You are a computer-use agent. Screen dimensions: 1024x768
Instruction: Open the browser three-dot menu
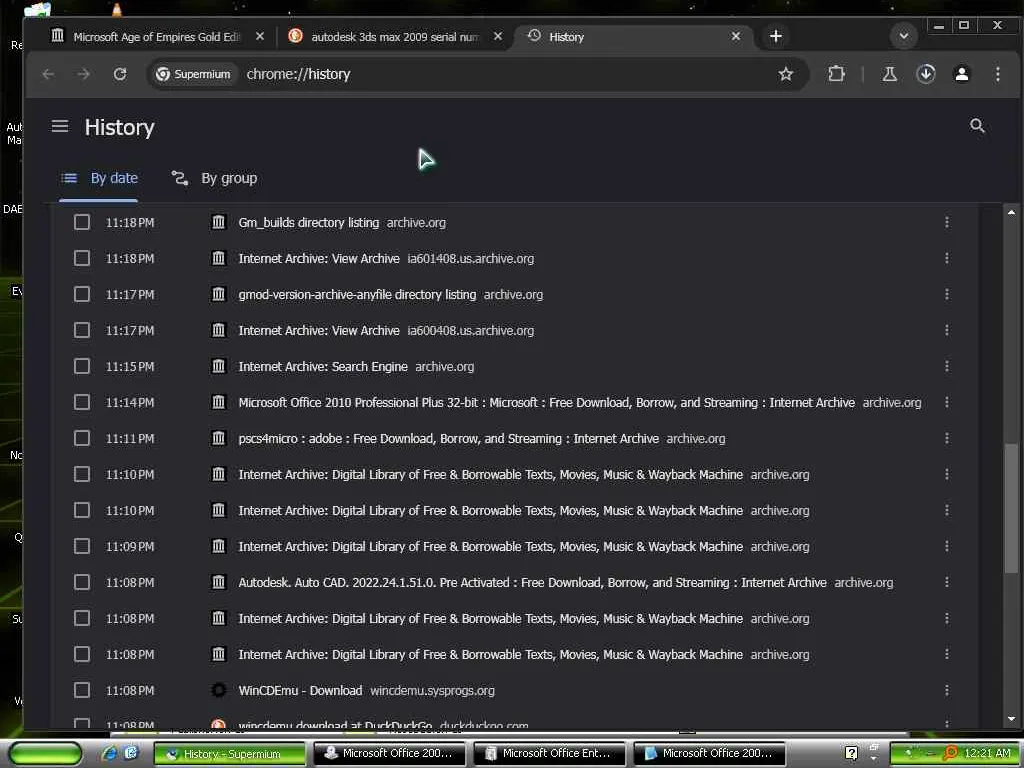(x=997, y=74)
